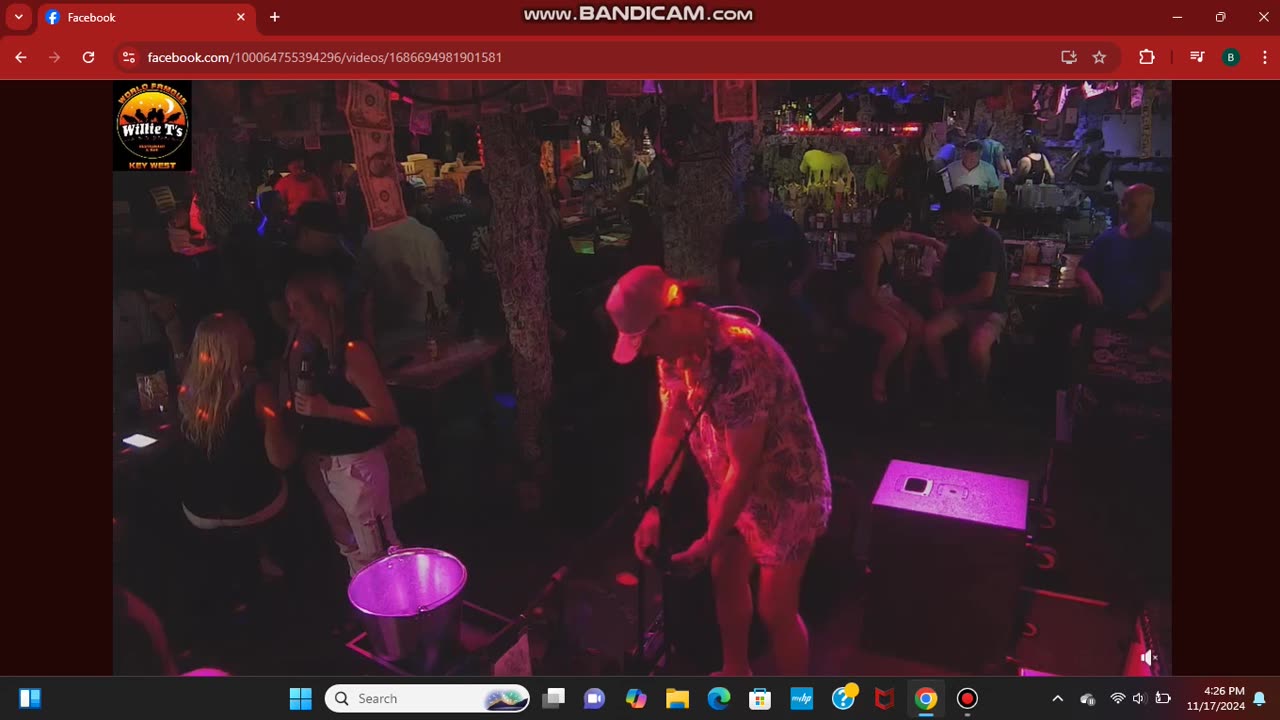Open the Chrome profile avatar B
This screenshot has height=720, width=1280.
point(1231,57)
